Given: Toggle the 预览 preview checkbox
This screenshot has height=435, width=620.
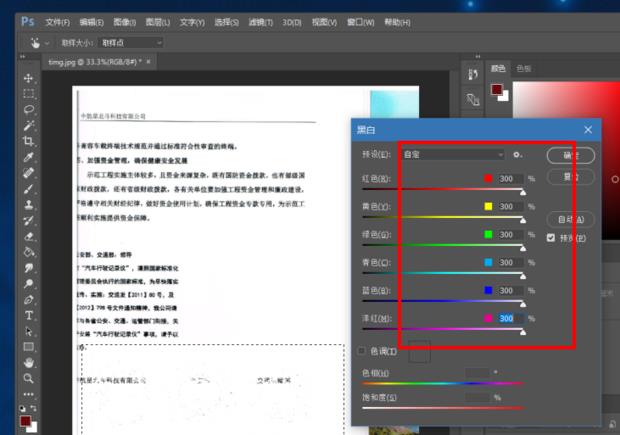Looking at the screenshot, I should point(551,238).
